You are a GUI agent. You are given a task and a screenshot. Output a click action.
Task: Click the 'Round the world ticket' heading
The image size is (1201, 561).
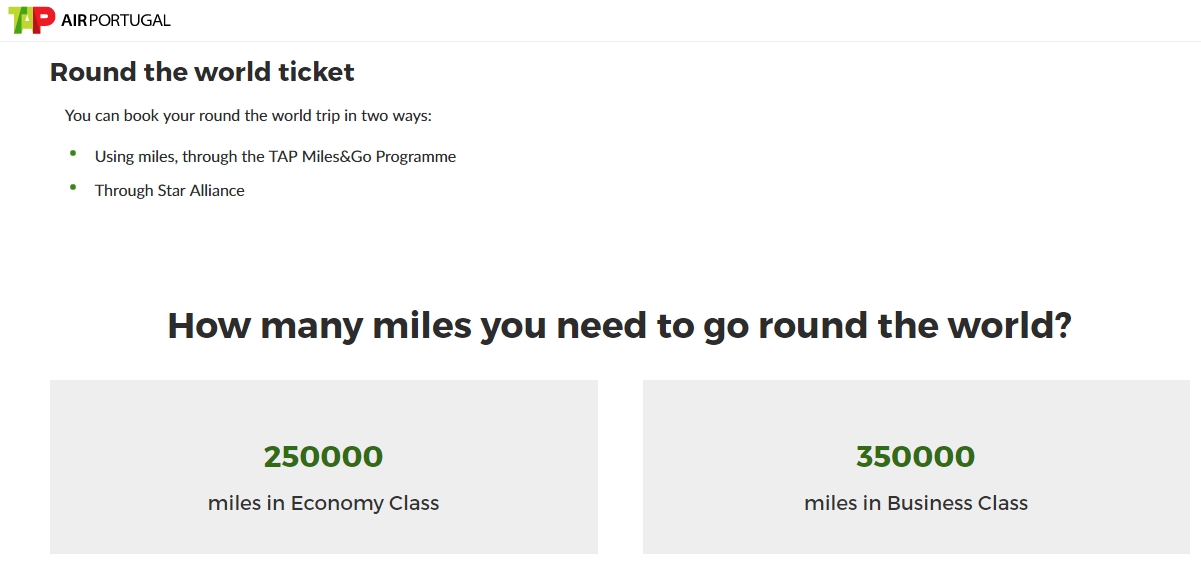202,72
